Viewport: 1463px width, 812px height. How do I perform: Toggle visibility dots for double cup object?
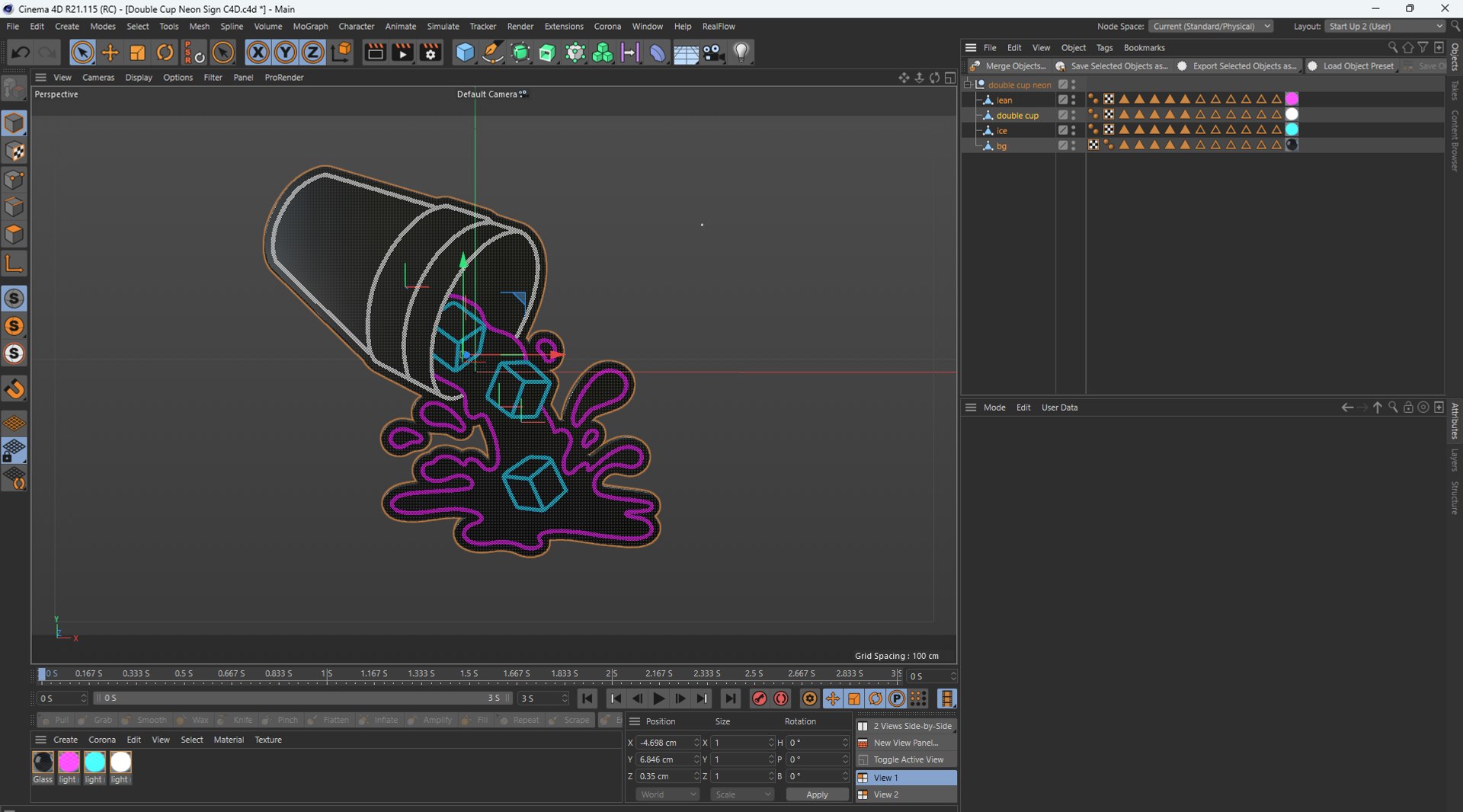point(1074,115)
